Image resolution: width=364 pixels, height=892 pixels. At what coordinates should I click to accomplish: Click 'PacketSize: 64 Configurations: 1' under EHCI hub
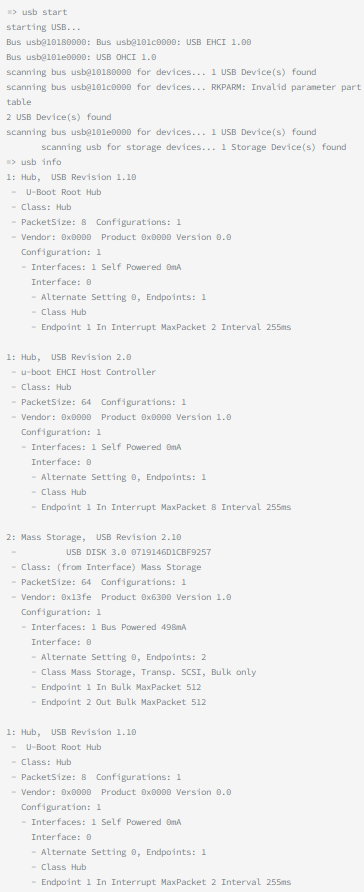[99, 402]
